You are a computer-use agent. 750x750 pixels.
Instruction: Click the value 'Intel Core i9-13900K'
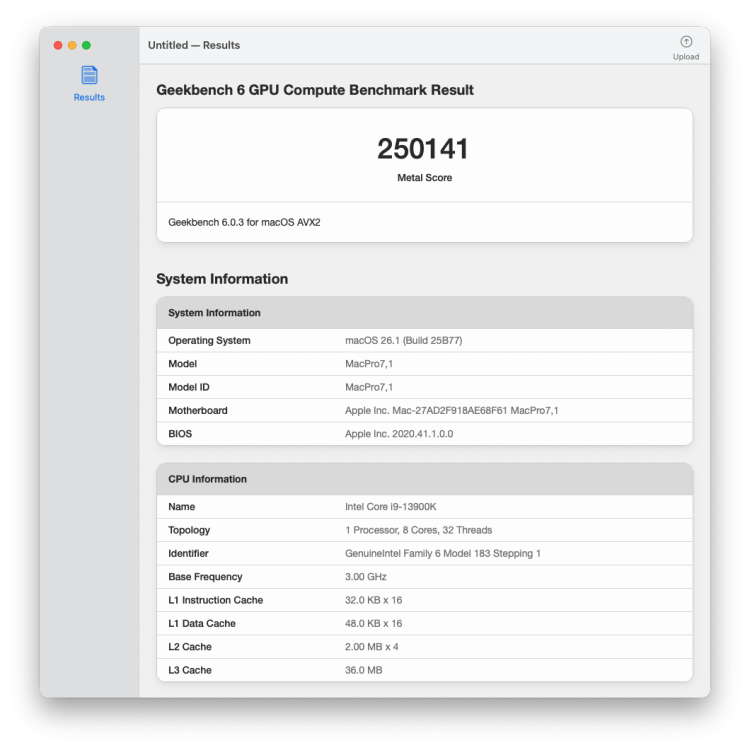click(x=390, y=507)
